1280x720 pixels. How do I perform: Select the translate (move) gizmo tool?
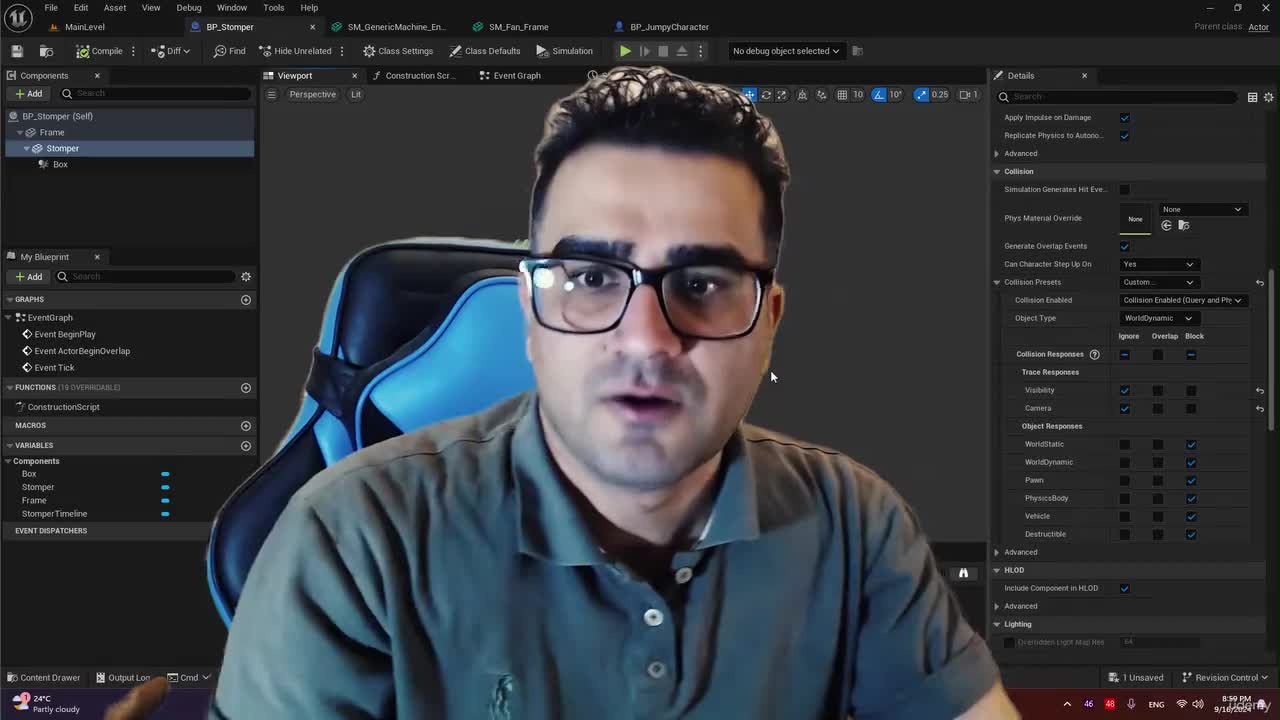(748, 95)
